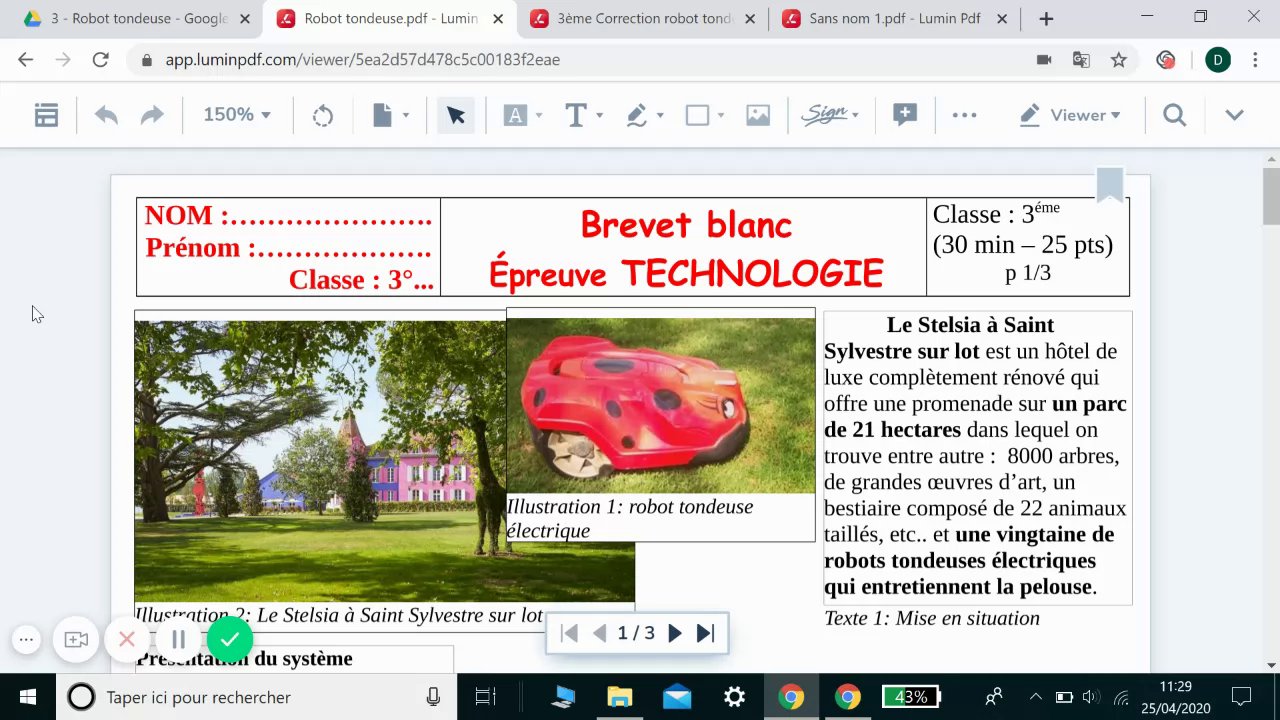Screen dimensions: 1280x720
Task: Add a comment with the comment tool
Action: (905, 115)
